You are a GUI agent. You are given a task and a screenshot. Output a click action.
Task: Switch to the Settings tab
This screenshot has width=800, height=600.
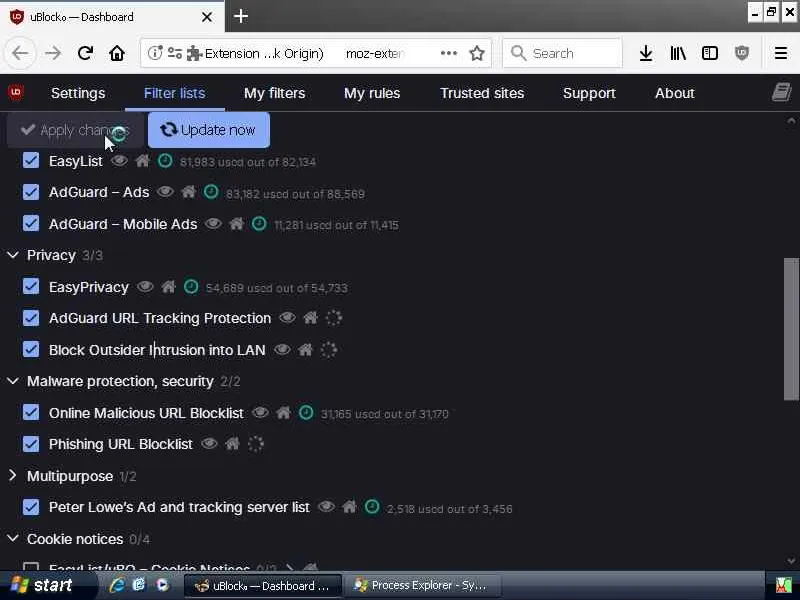click(x=78, y=93)
